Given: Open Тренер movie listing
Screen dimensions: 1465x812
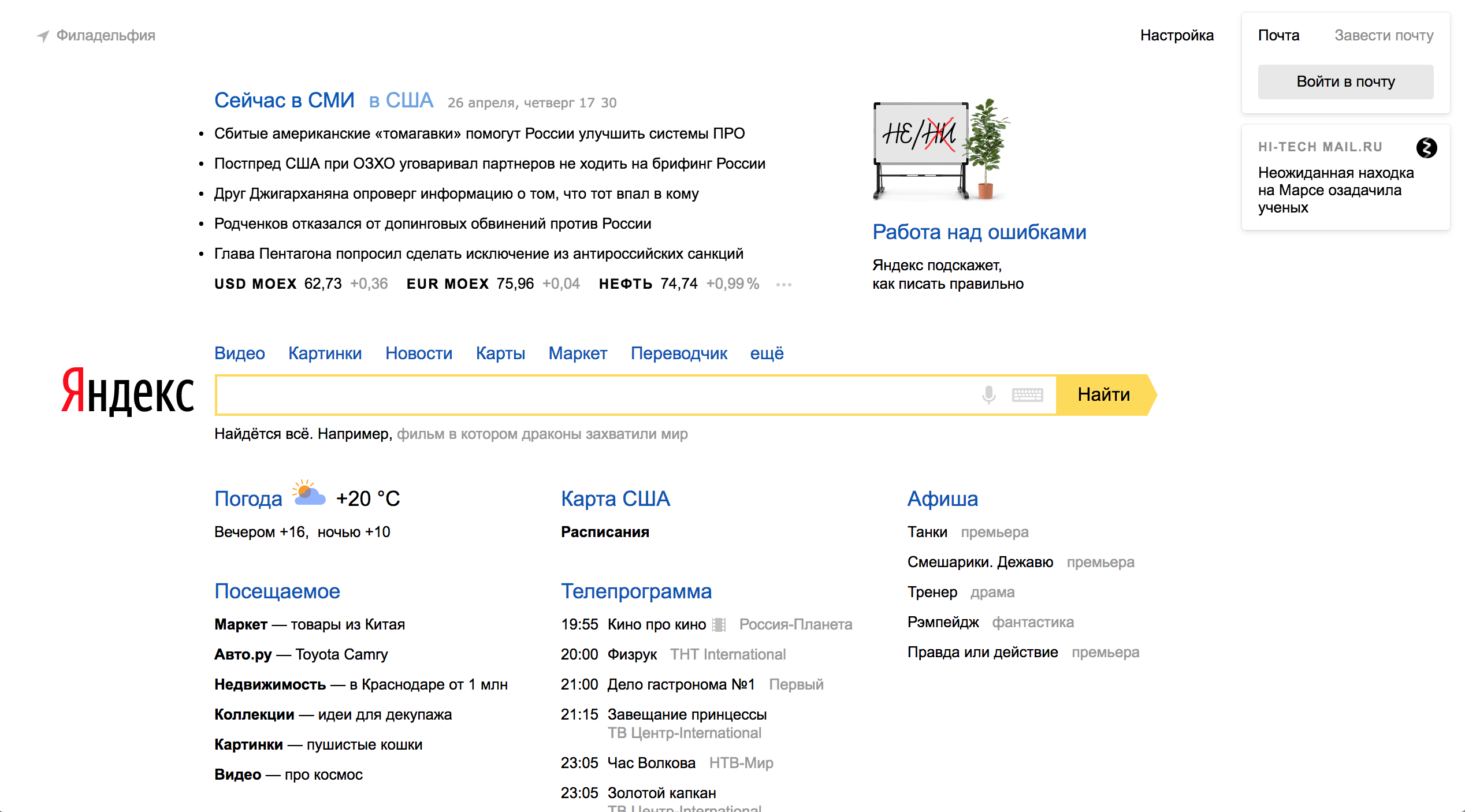Looking at the screenshot, I should pos(932,592).
